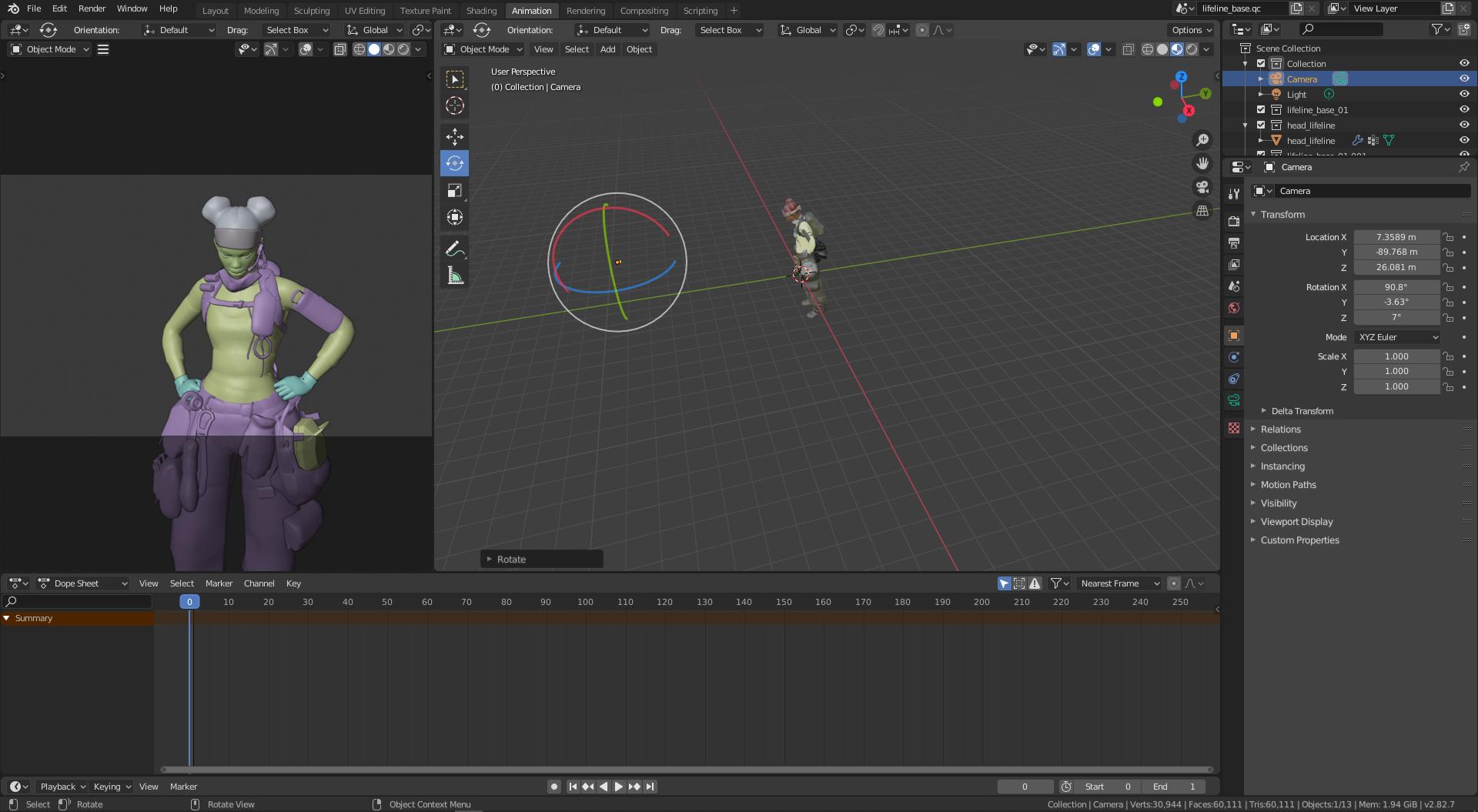
Task: Click the zoom magnifier icon in viewport
Action: click(1202, 139)
